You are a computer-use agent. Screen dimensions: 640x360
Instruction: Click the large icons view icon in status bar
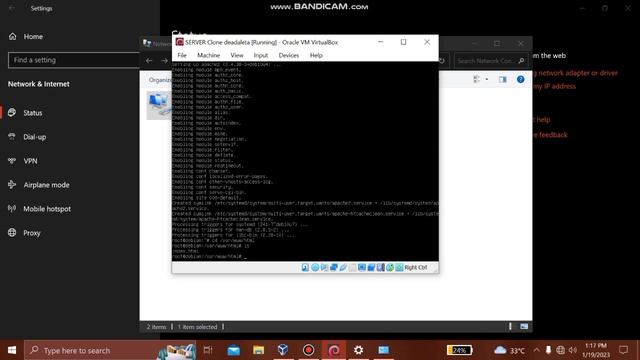click(x=524, y=326)
